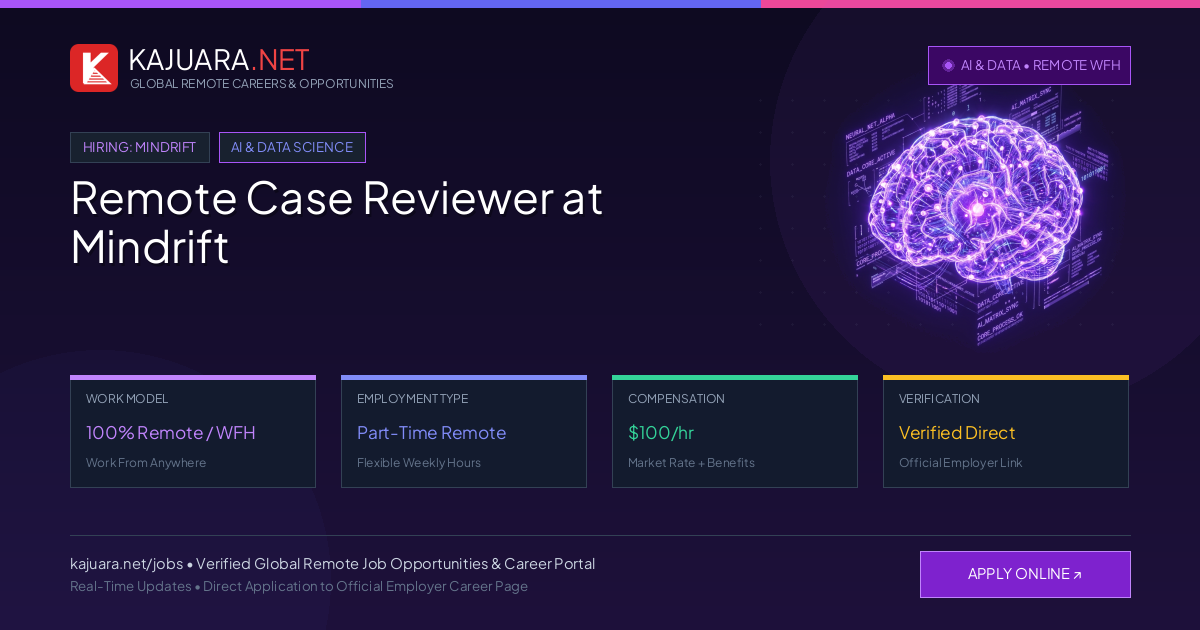Click the APPLY ONLINE button
This screenshot has width=1200, height=630.
[x=1025, y=574]
